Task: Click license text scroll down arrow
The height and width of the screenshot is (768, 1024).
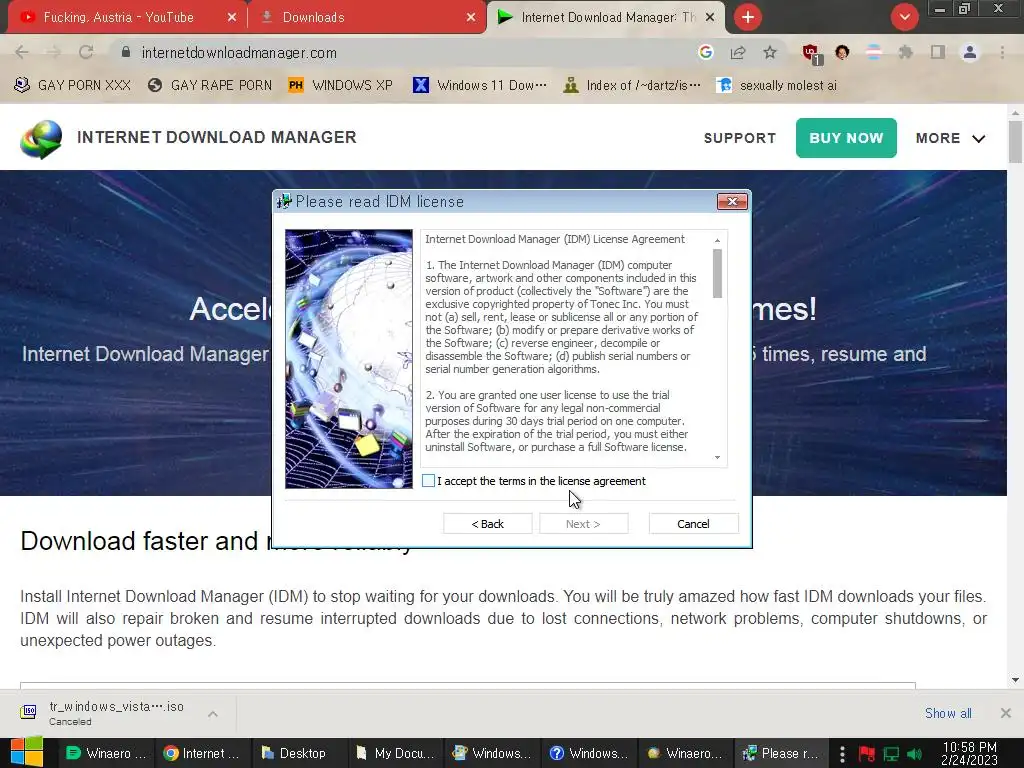Action: tap(717, 458)
